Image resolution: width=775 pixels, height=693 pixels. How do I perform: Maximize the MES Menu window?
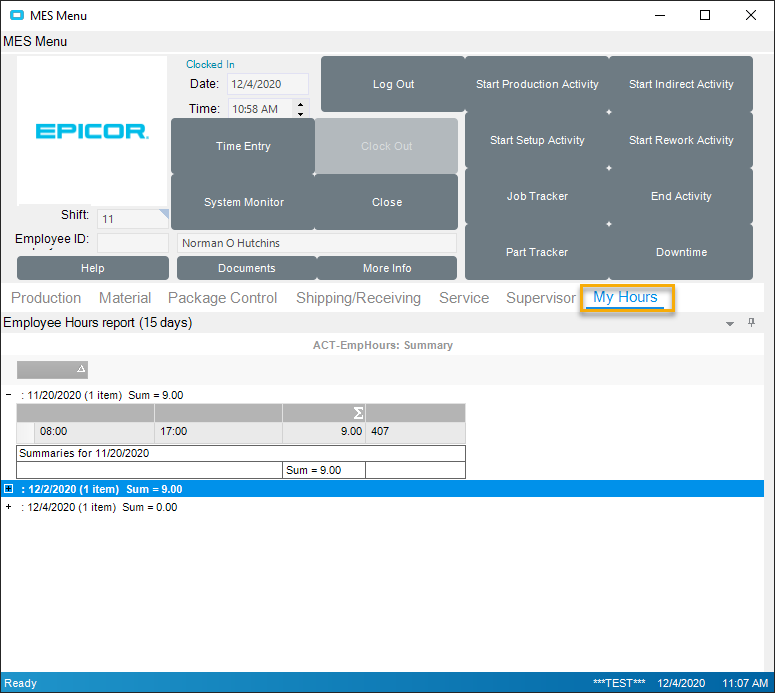click(705, 15)
